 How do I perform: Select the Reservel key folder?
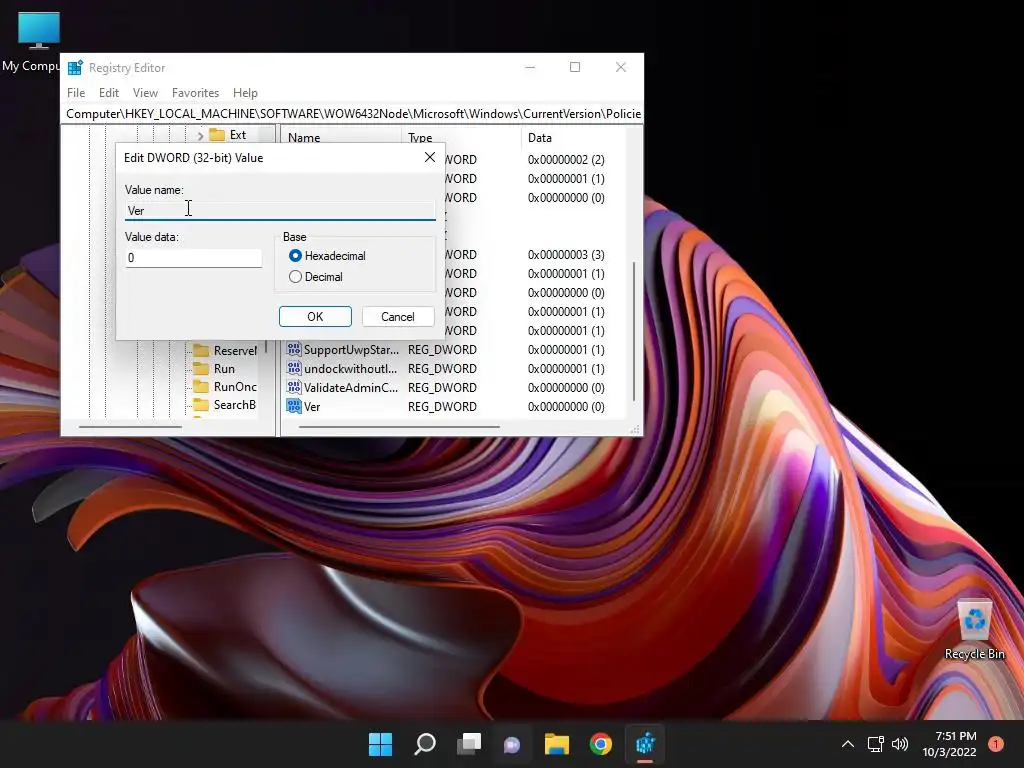pos(225,351)
